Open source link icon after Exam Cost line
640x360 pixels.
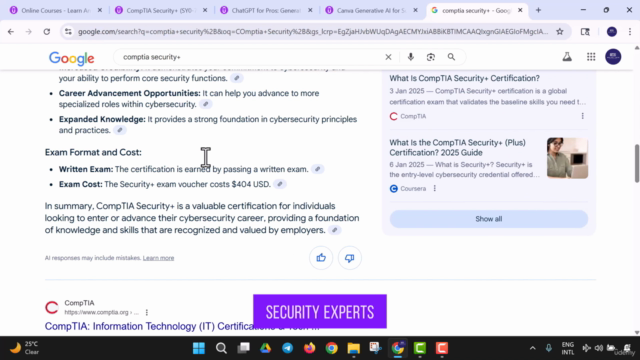[280, 184]
